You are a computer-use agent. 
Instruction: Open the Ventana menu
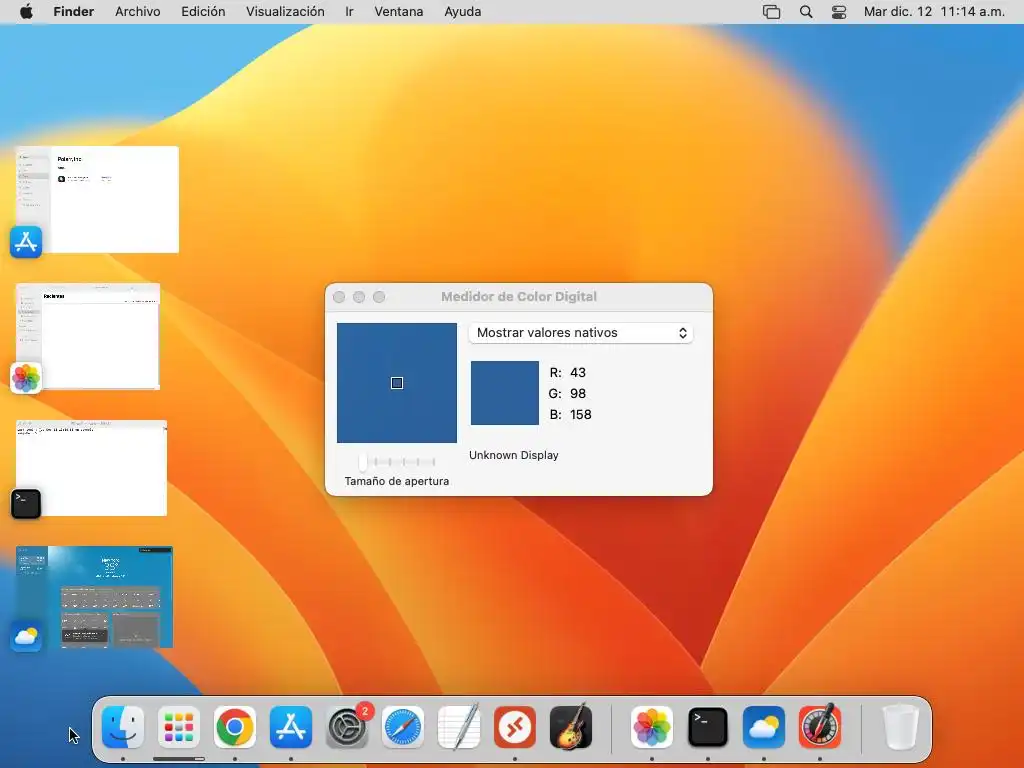(399, 12)
